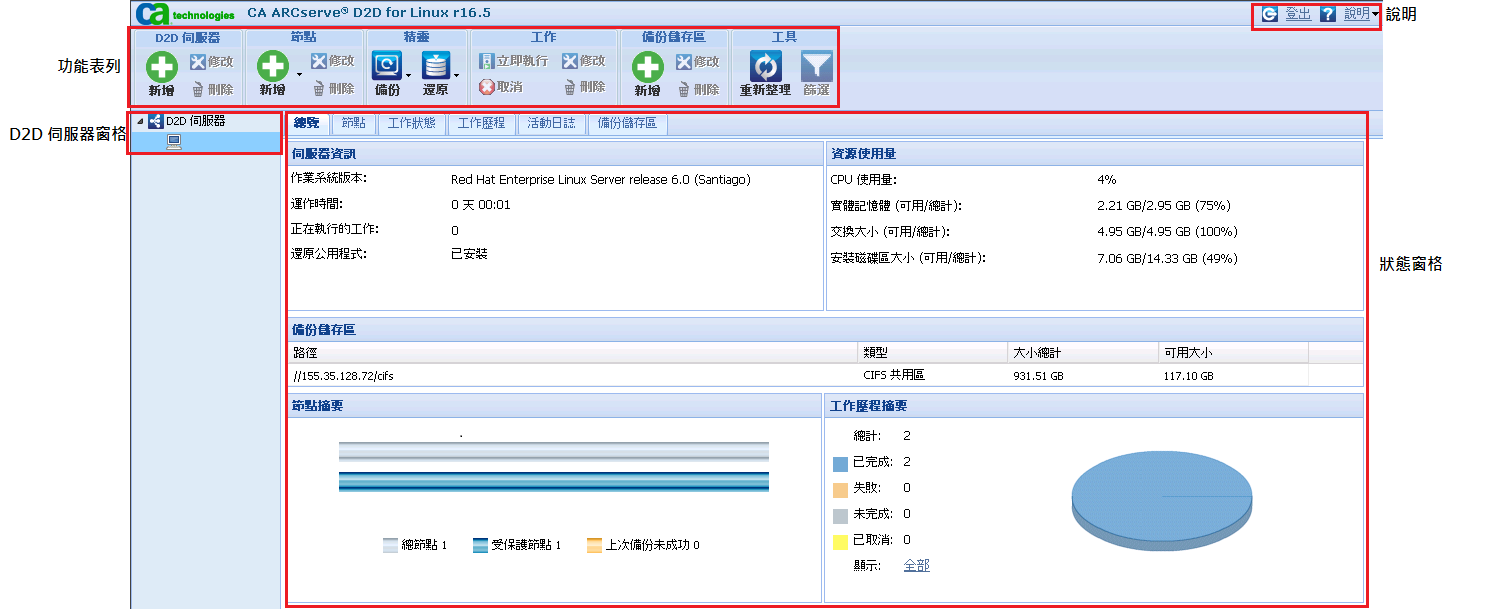1497x610 pixels.
Task: Select D2D 伺服器 in the tree
Action: click(x=195, y=121)
